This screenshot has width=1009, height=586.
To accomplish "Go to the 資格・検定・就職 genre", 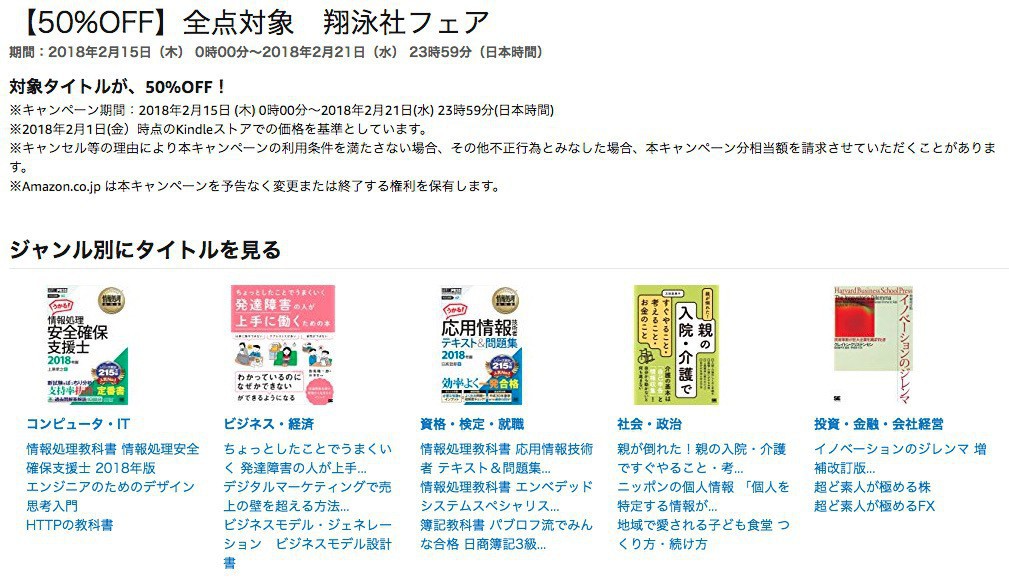I will click(472, 424).
